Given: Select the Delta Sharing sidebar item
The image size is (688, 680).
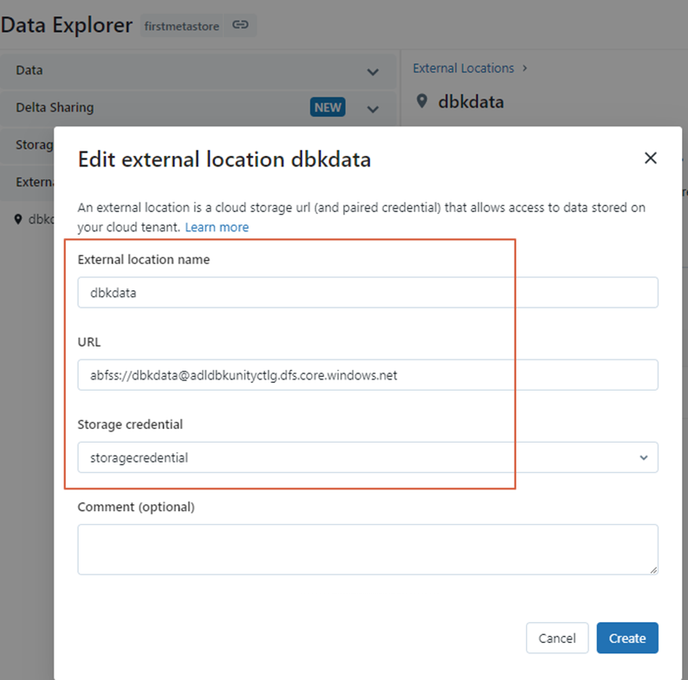Looking at the screenshot, I should pos(198,108).
